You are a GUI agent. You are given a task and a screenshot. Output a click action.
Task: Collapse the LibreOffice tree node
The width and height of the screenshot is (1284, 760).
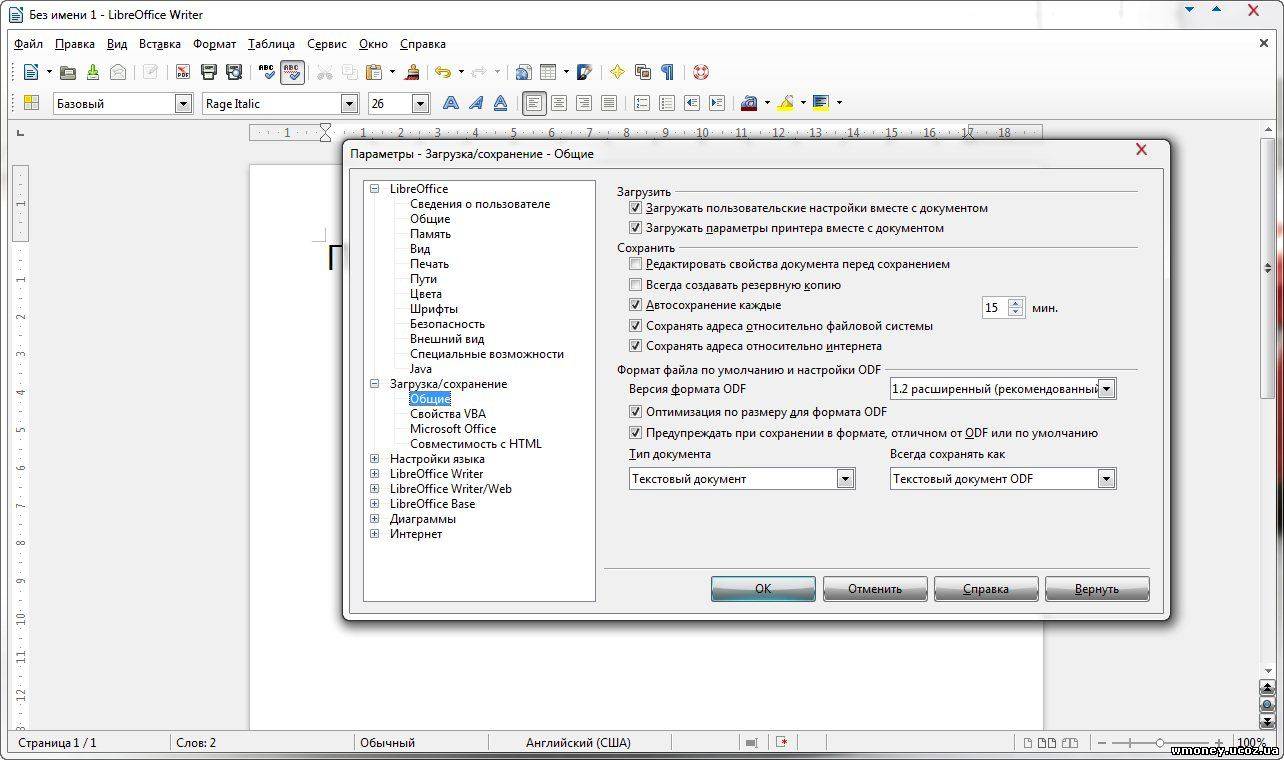pos(375,189)
